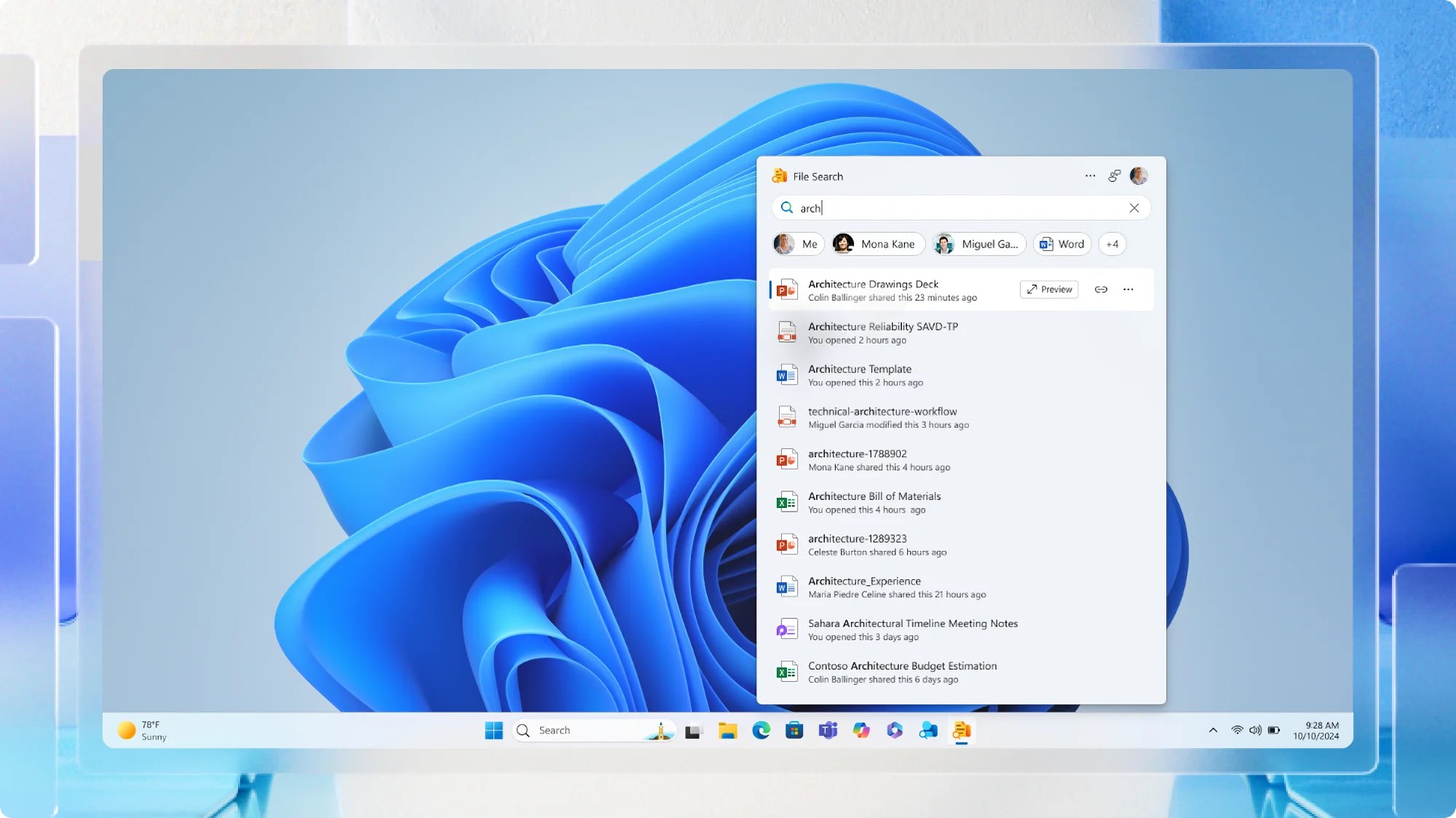1456x818 pixels.
Task: Click the connections icon in File Search header
Action: coord(1114,175)
